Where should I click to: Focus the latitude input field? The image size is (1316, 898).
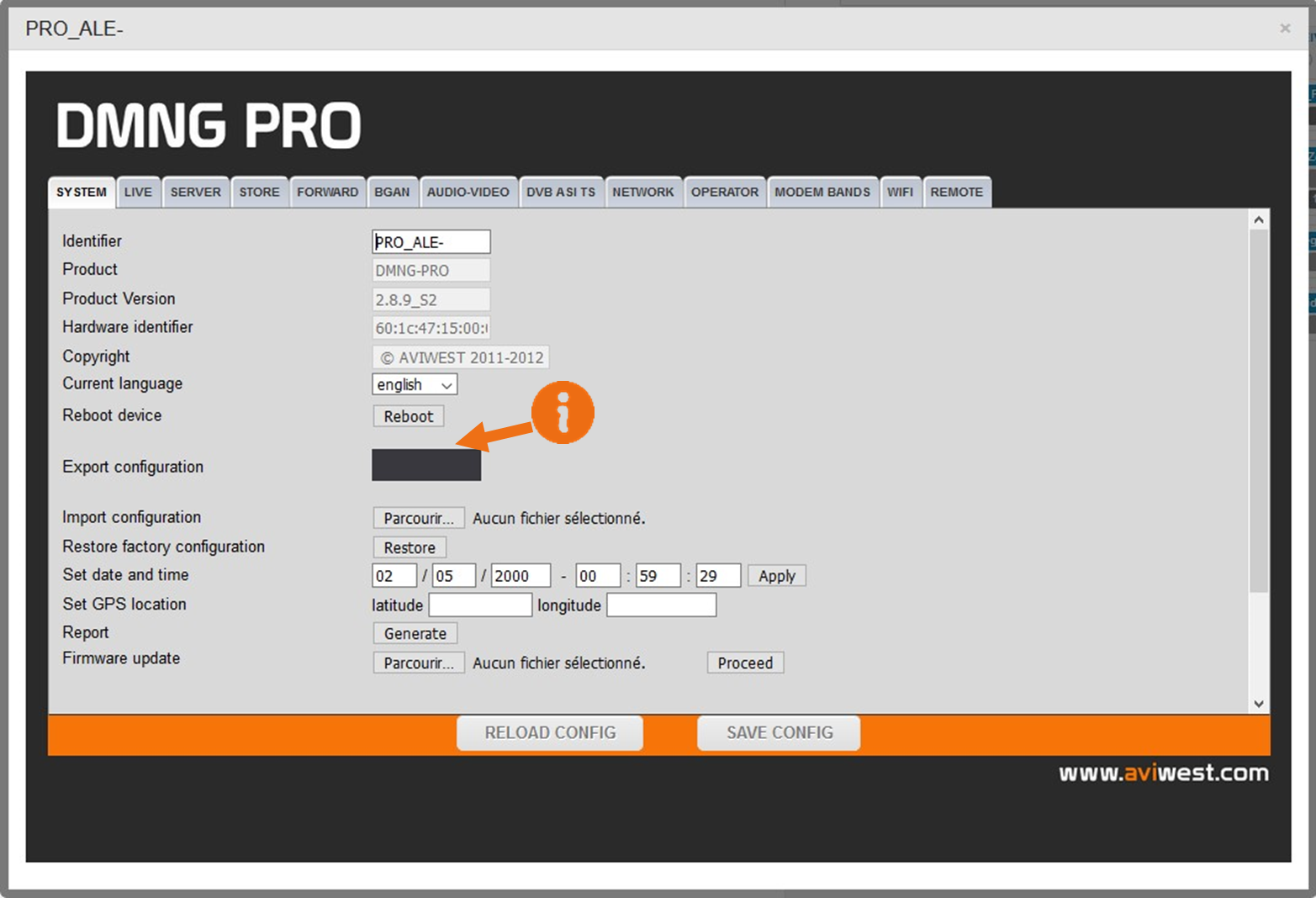[480, 605]
